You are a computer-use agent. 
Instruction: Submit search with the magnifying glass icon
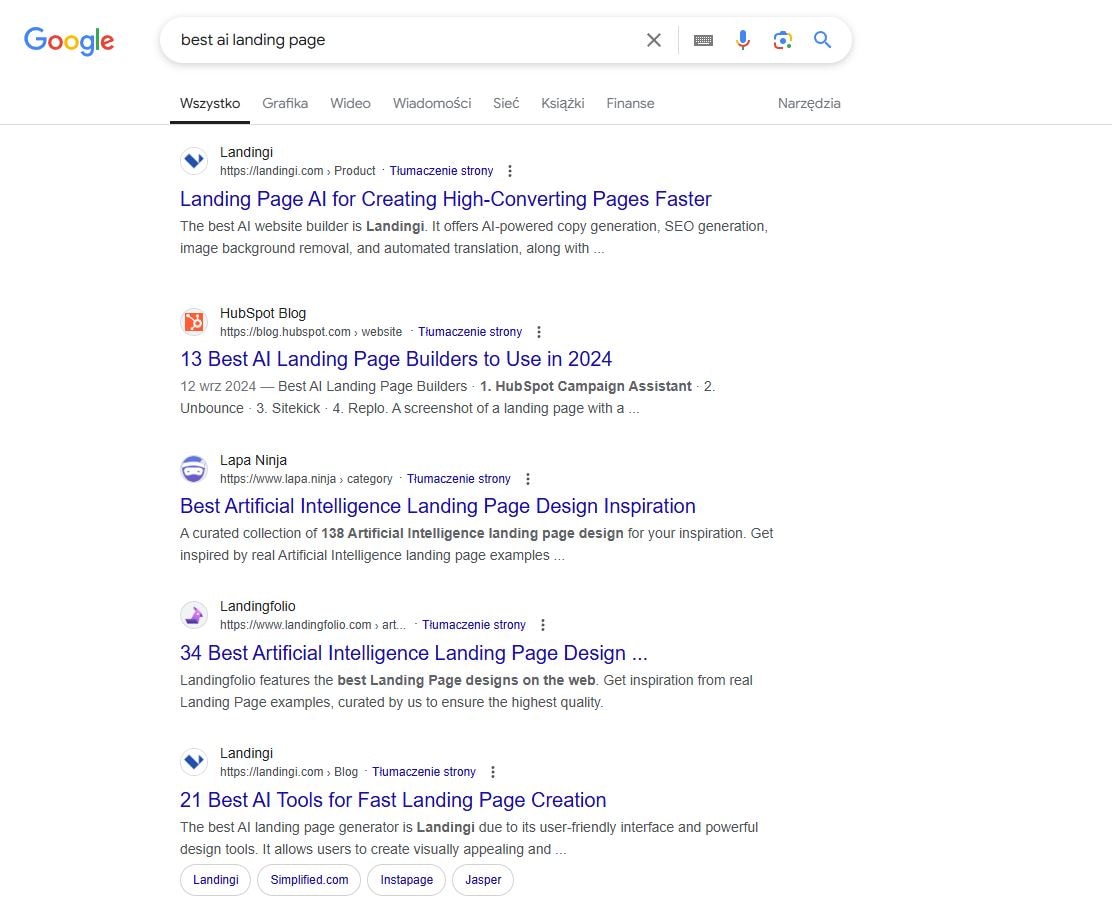point(822,40)
